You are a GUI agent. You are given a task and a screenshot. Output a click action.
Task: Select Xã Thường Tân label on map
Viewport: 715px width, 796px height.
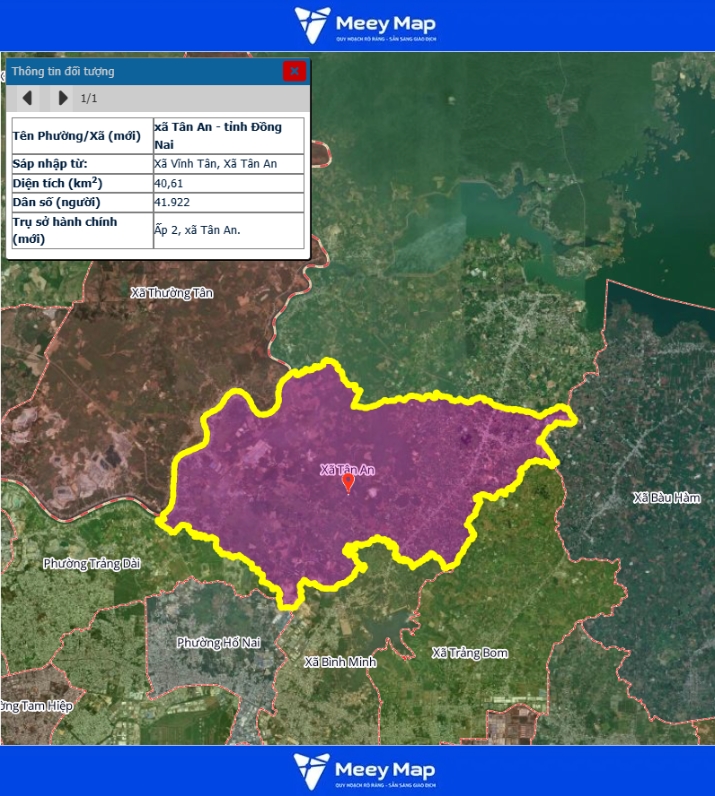(172, 293)
